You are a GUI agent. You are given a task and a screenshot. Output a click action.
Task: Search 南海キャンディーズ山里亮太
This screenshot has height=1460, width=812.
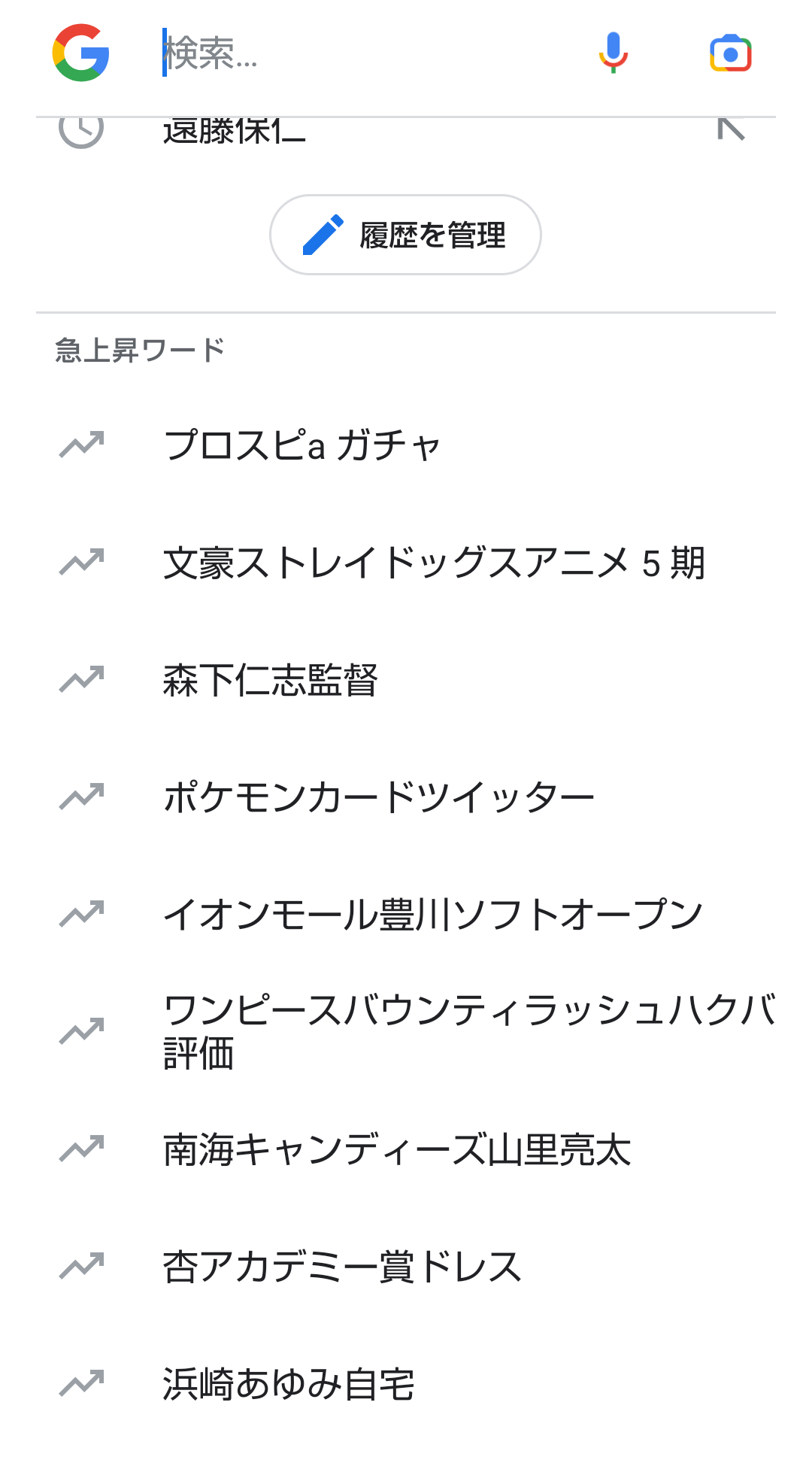pyautogui.click(x=397, y=1149)
